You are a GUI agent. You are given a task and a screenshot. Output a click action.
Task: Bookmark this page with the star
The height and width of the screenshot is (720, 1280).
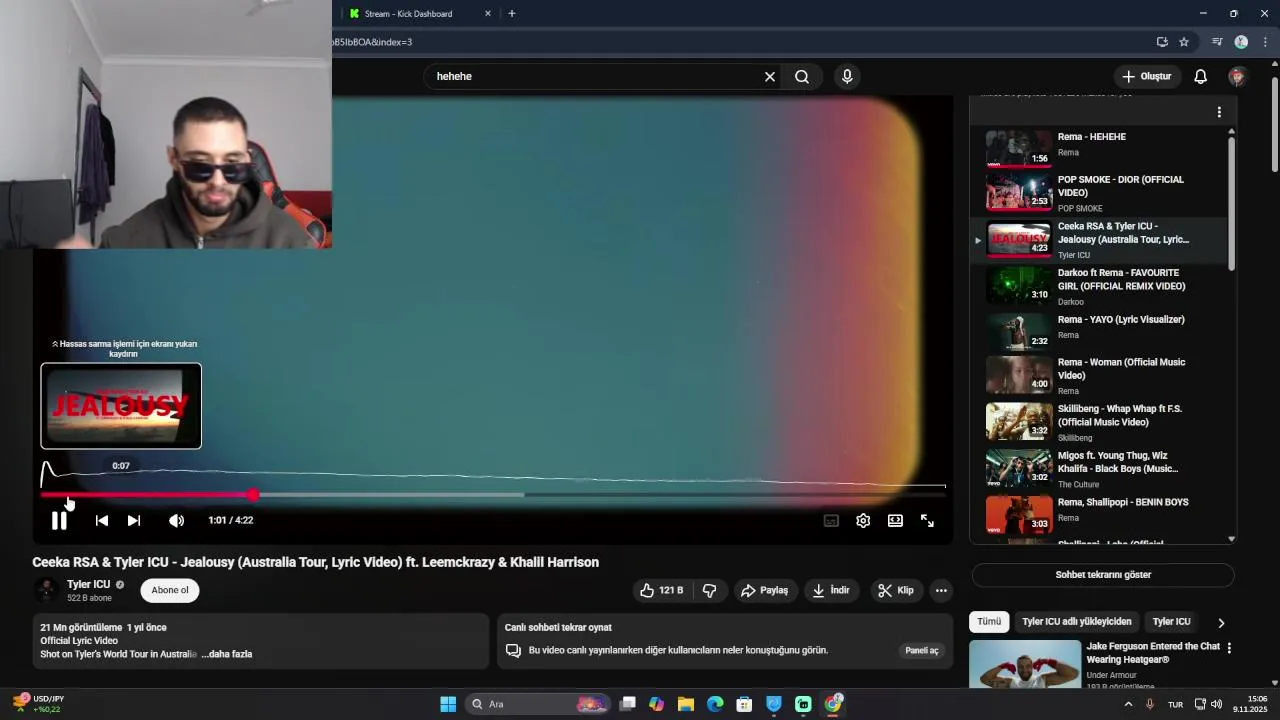tap(1184, 42)
